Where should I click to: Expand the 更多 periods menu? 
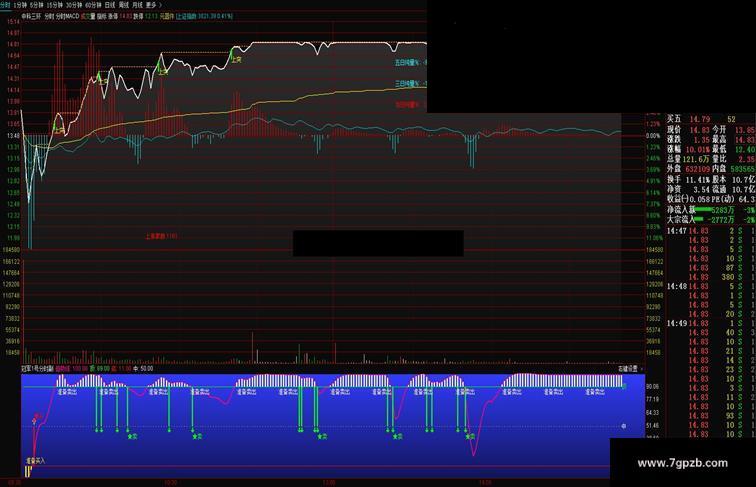point(153,5)
